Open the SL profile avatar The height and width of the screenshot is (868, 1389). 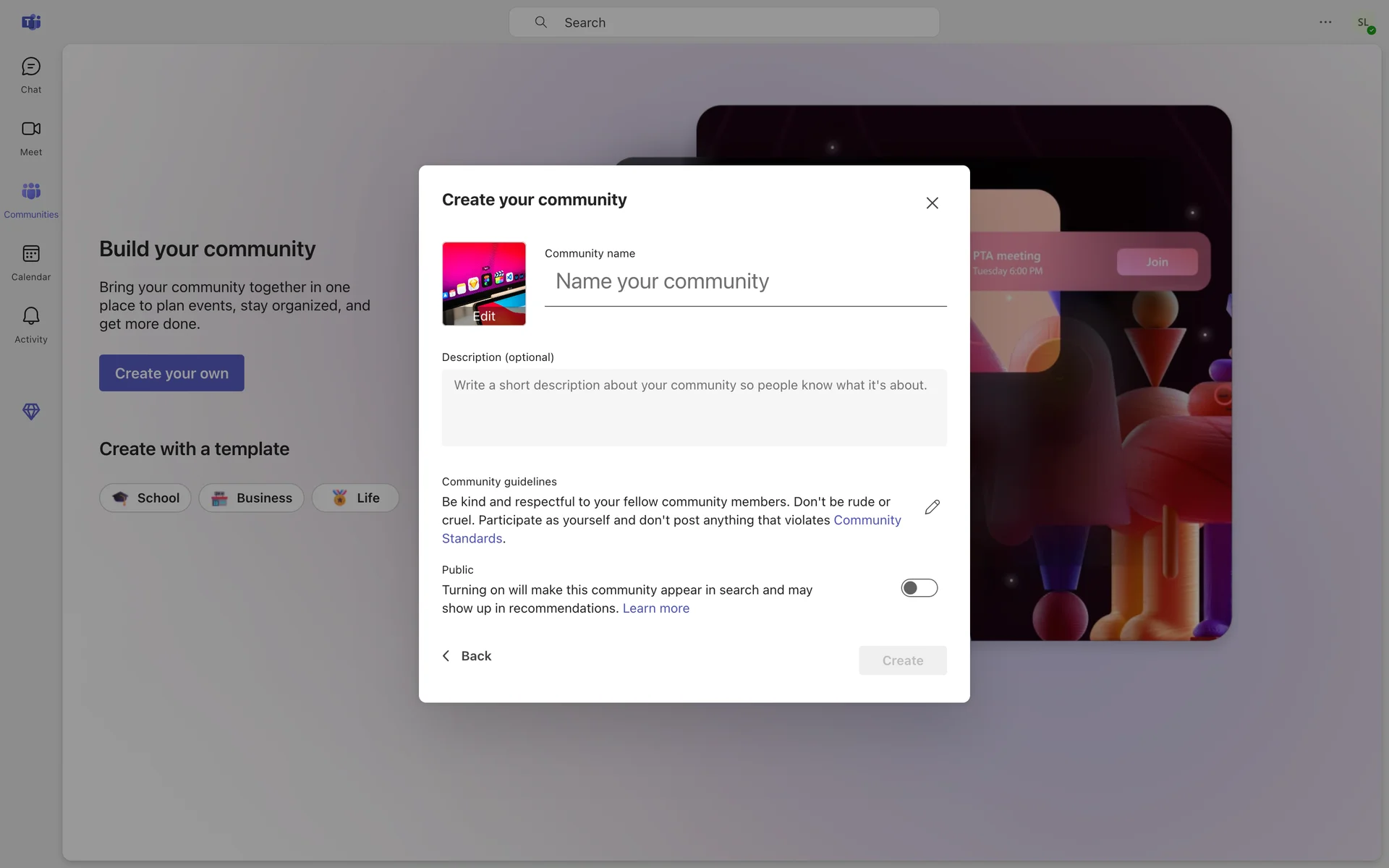pos(1364,23)
